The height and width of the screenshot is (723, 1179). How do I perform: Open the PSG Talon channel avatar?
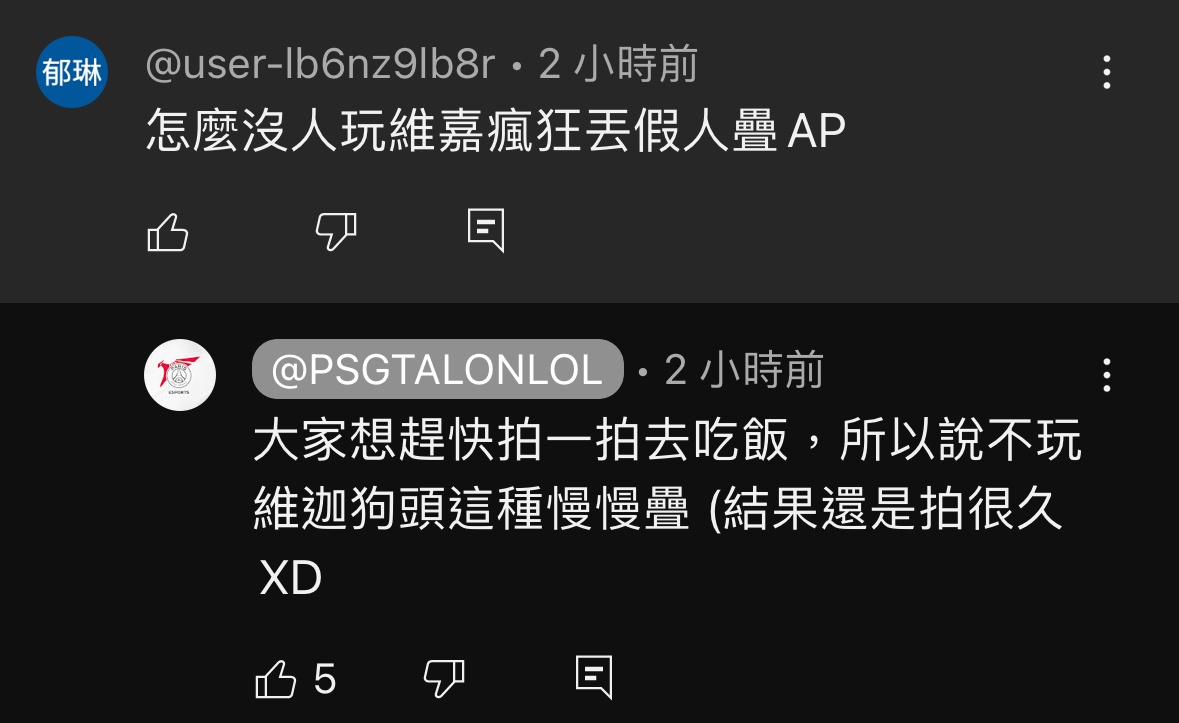180,374
